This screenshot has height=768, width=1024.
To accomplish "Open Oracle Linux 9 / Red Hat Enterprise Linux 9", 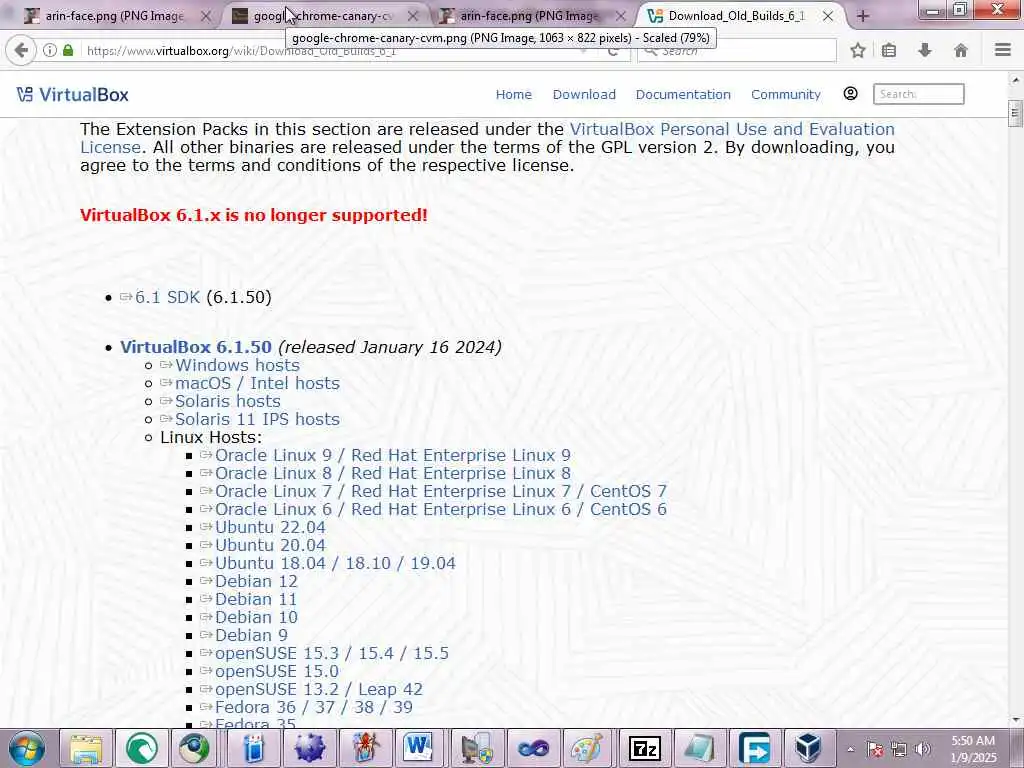I will (392, 455).
